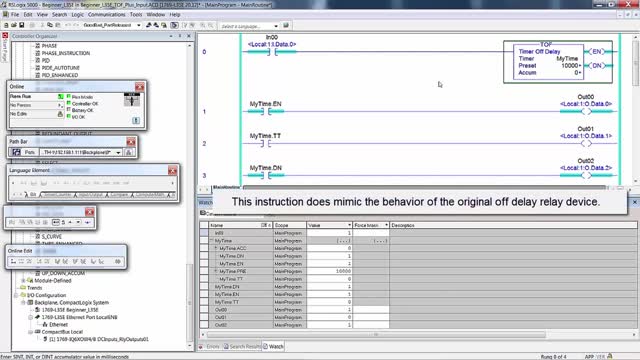This screenshot has height=360, width=640.
Task: Expand the Module-Defined tree node
Action: click(x=23, y=281)
